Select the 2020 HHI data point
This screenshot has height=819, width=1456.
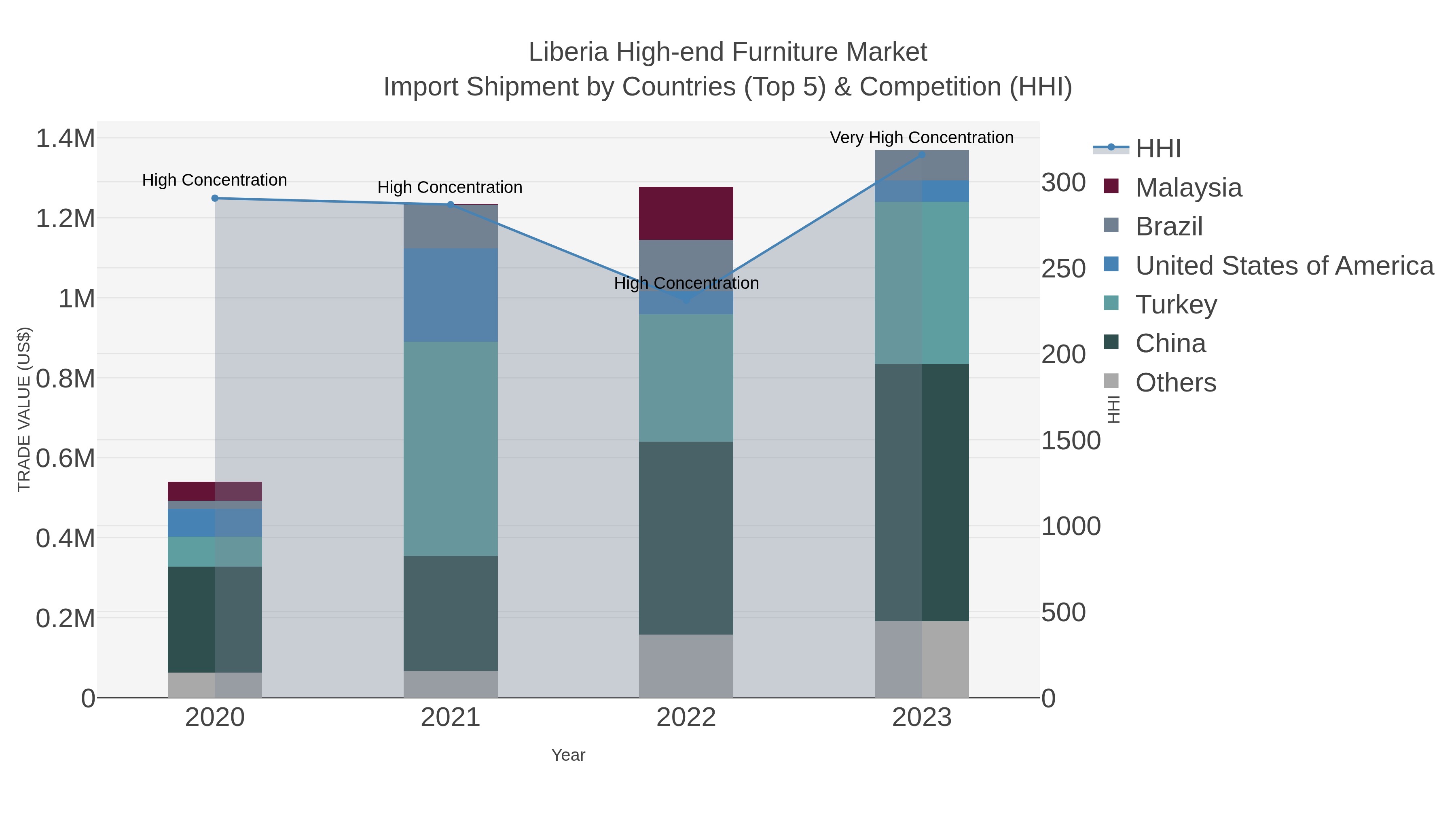coord(215,199)
